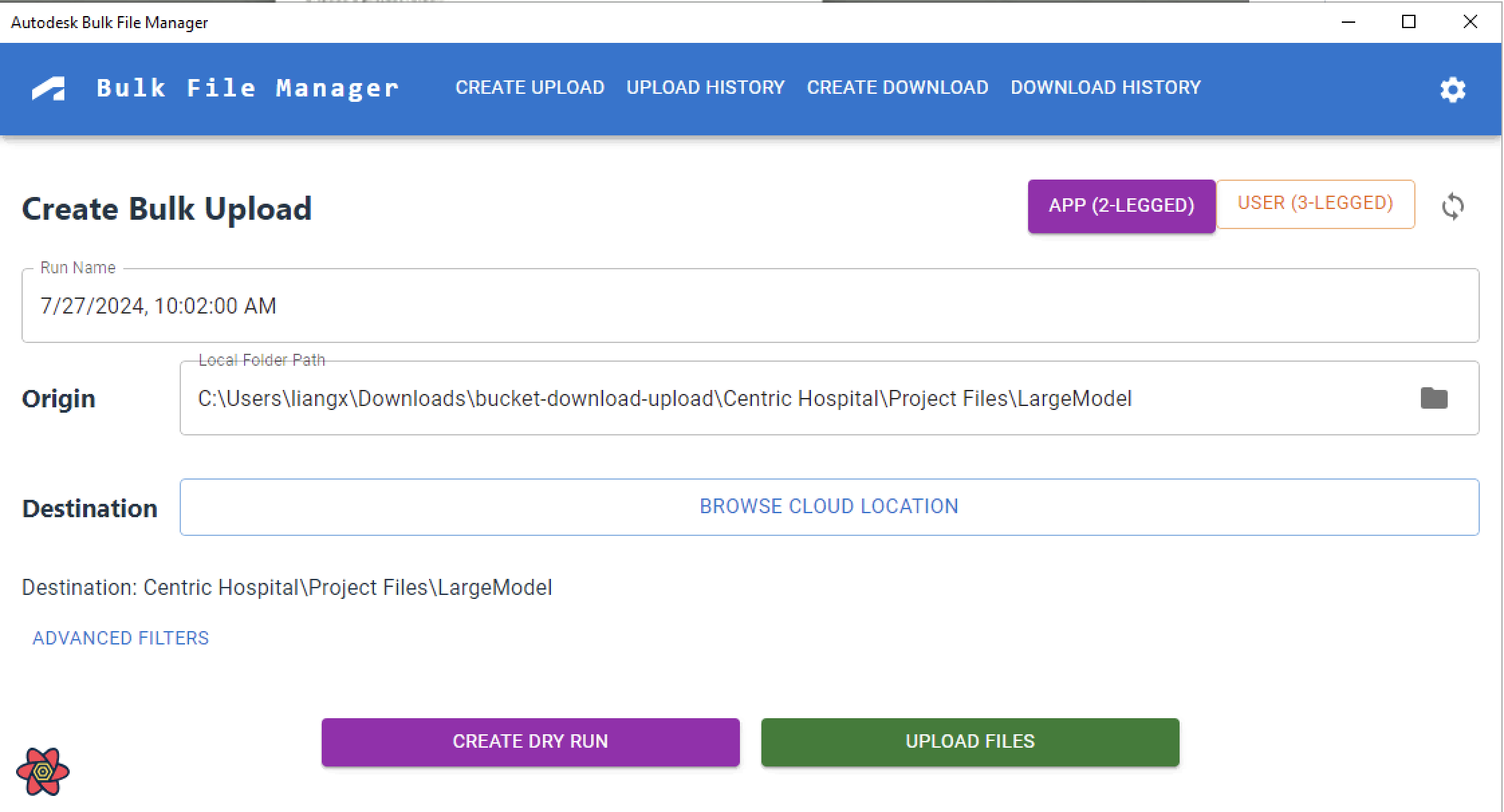Select APP (2-LEGGED) authentication mode

click(x=1121, y=206)
